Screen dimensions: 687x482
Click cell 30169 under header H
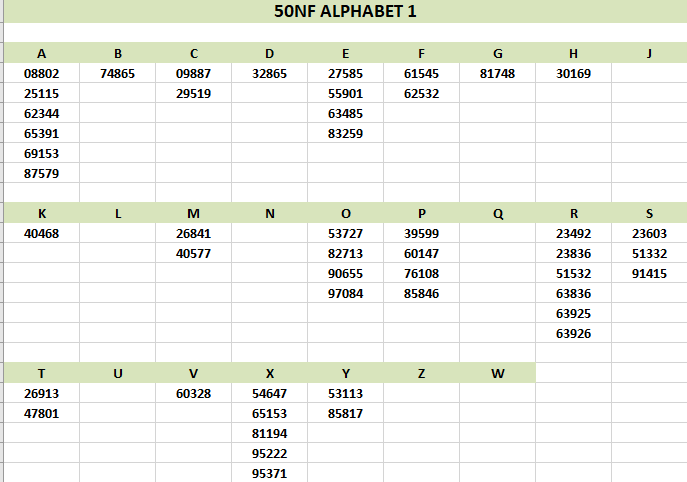(x=573, y=73)
